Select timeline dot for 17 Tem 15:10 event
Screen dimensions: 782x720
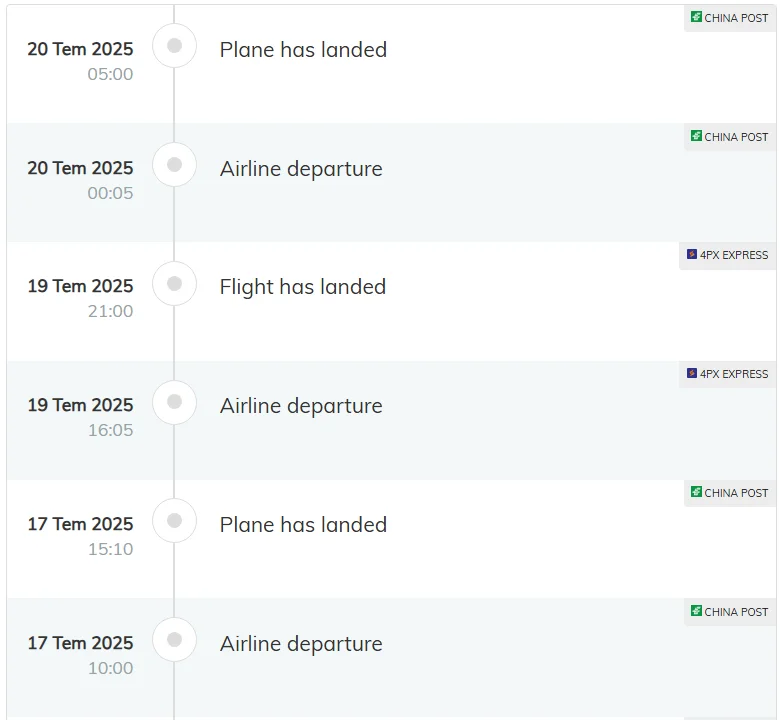point(175,521)
